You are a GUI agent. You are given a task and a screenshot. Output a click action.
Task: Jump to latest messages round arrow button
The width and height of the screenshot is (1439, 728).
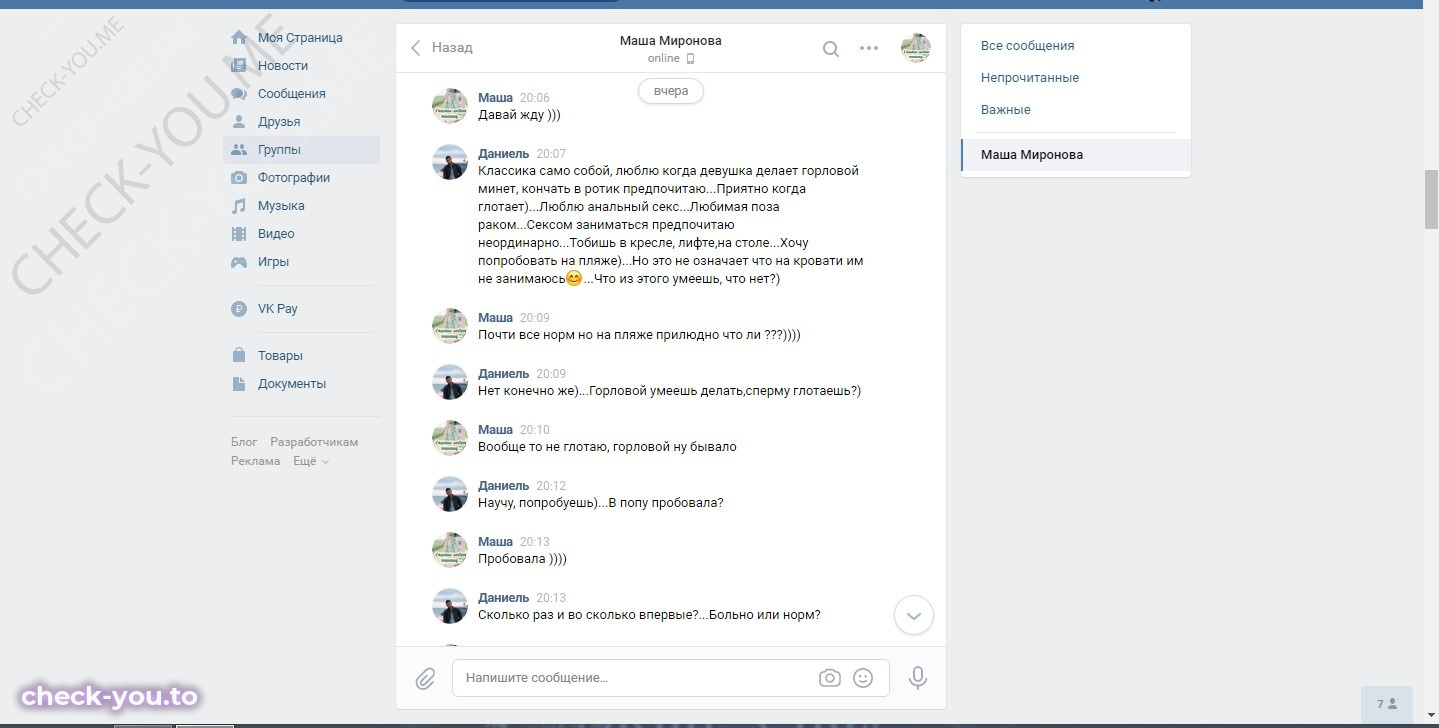[x=914, y=616]
